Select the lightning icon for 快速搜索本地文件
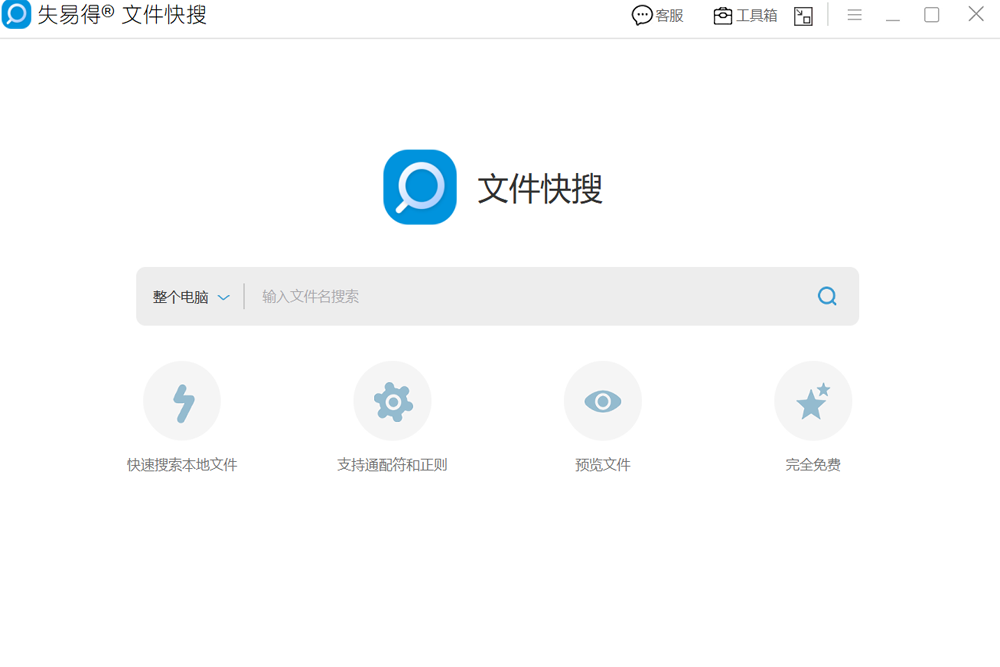Viewport: 1000px width, 667px height. [x=182, y=400]
